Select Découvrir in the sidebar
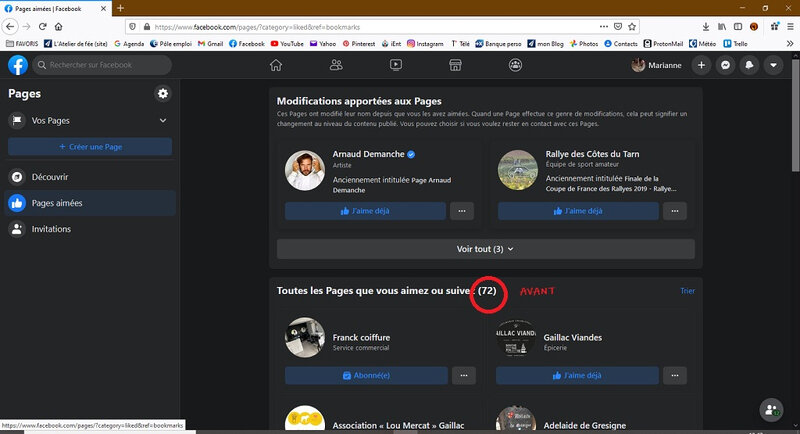Viewport: 800px width, 434px height. (90, 177)
